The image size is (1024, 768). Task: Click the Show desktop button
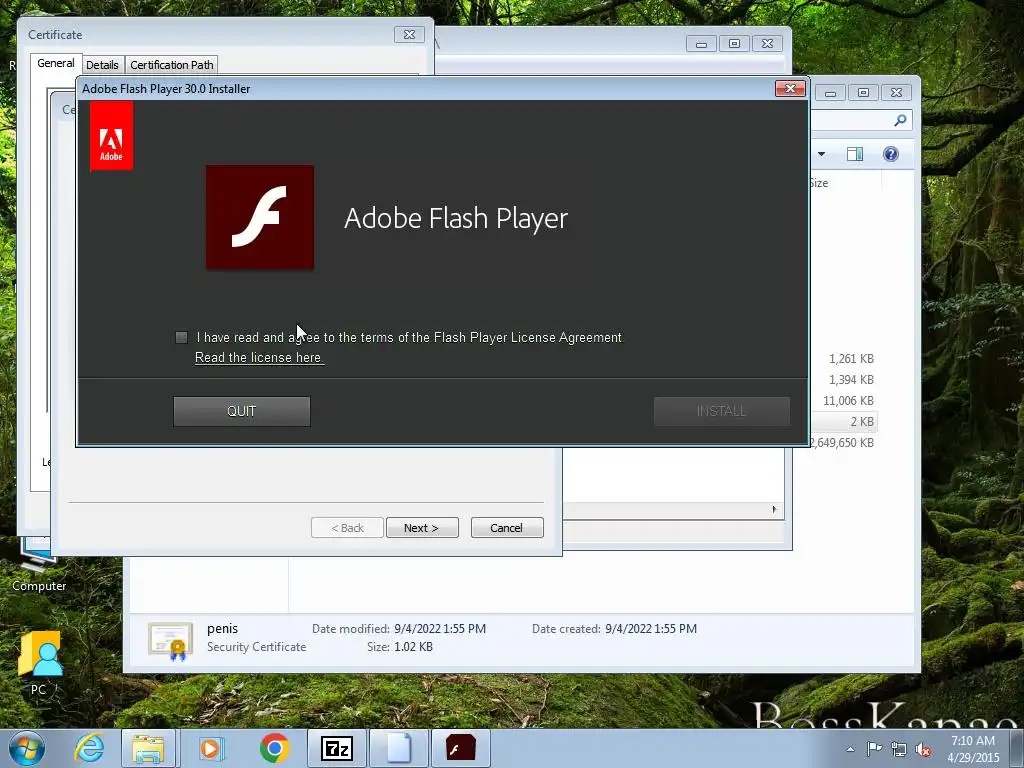(1017, 748)
